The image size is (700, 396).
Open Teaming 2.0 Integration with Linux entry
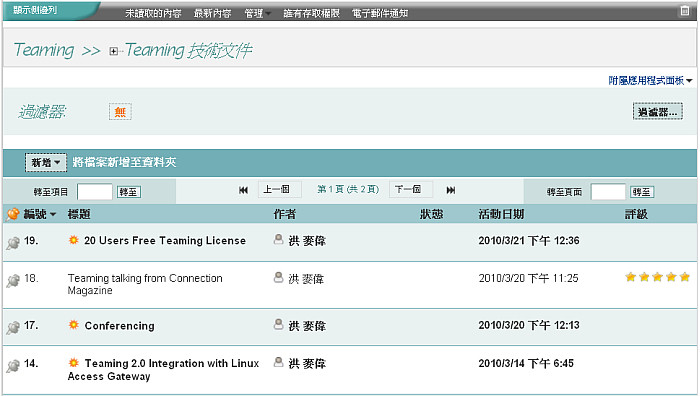click(x=163, y=370)
